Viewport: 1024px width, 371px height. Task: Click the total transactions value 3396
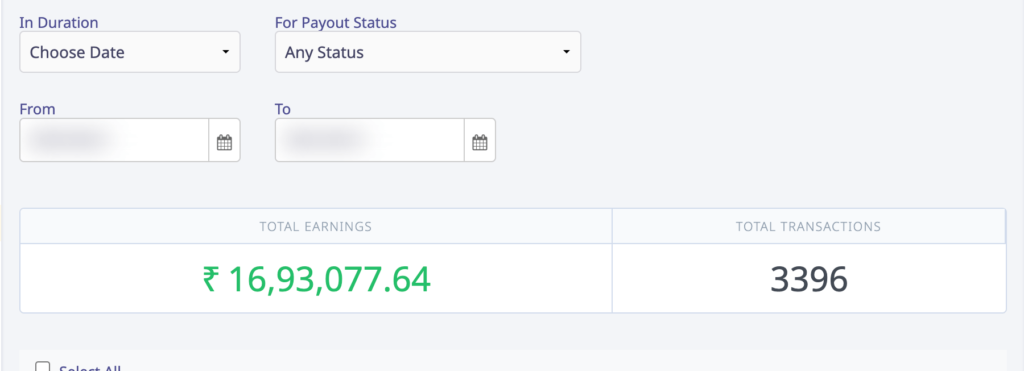pyautogui.click(x=808, y=280)
